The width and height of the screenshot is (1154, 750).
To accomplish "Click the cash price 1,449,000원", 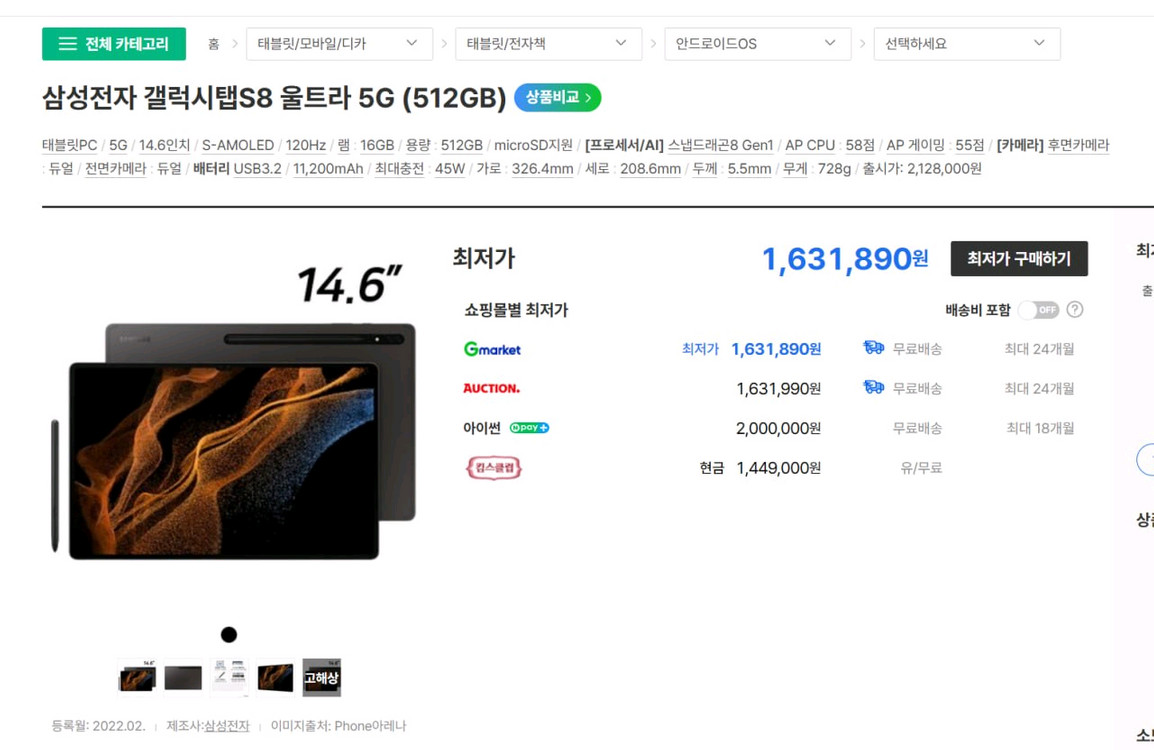I will pyautogui.click(x=779, y=468).
